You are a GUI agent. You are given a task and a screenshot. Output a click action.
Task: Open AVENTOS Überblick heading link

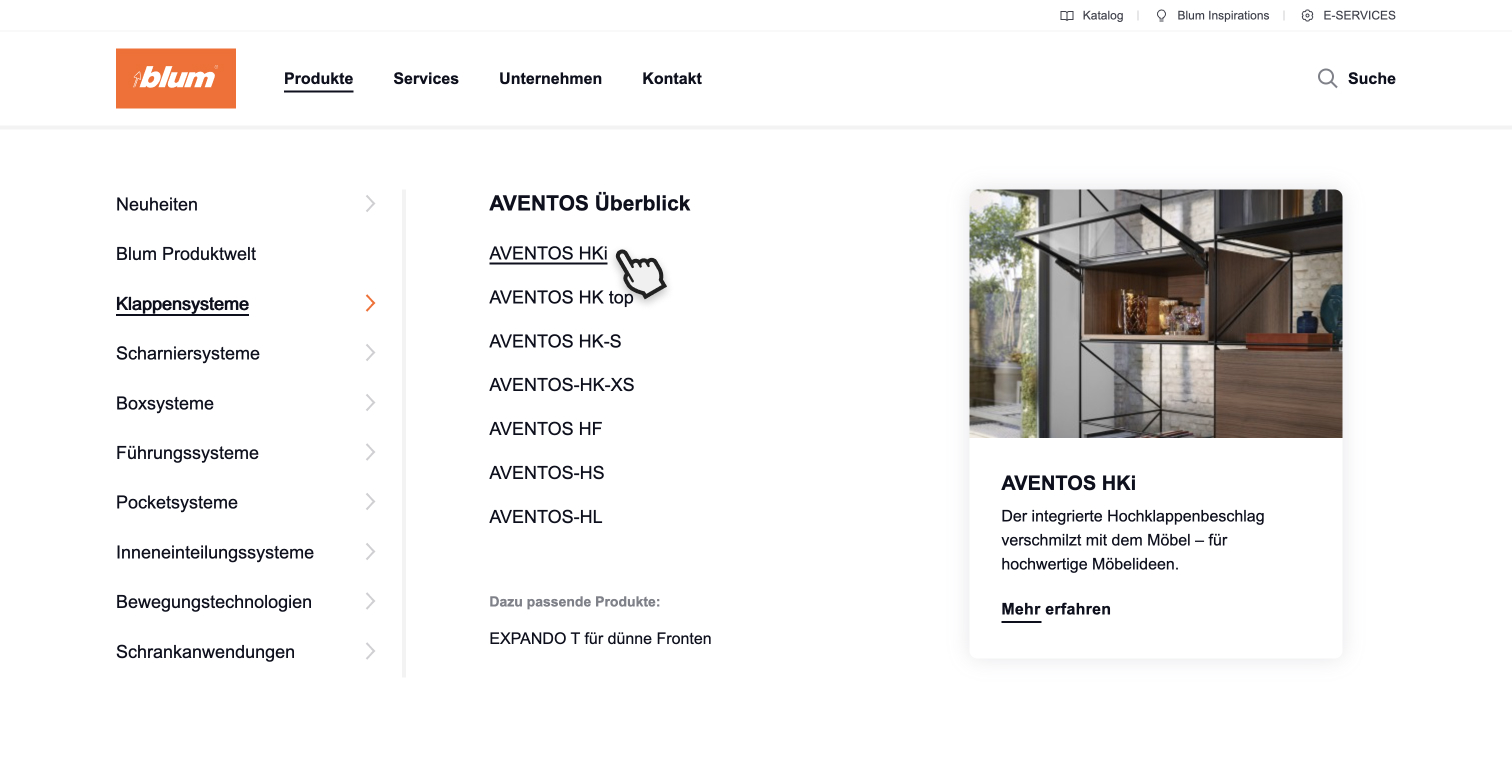coord(590,203)
